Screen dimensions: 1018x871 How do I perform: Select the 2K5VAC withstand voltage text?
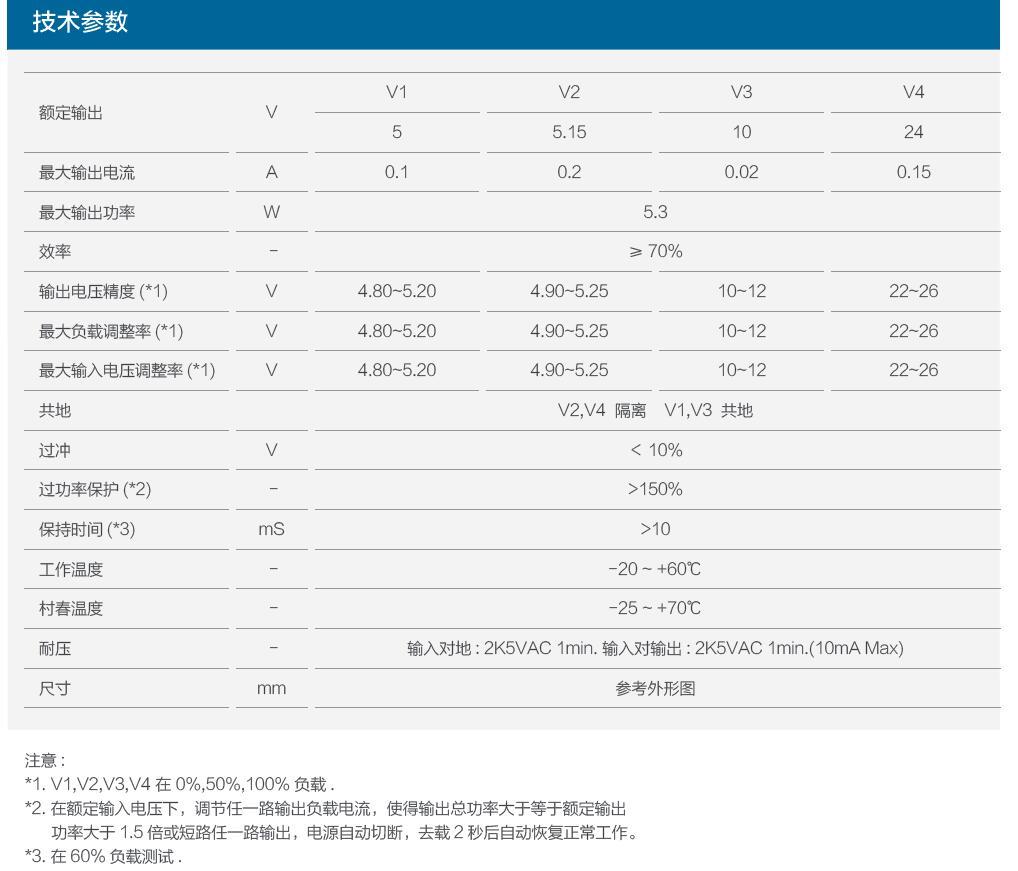pyautogui.click(x=655, y=648)
